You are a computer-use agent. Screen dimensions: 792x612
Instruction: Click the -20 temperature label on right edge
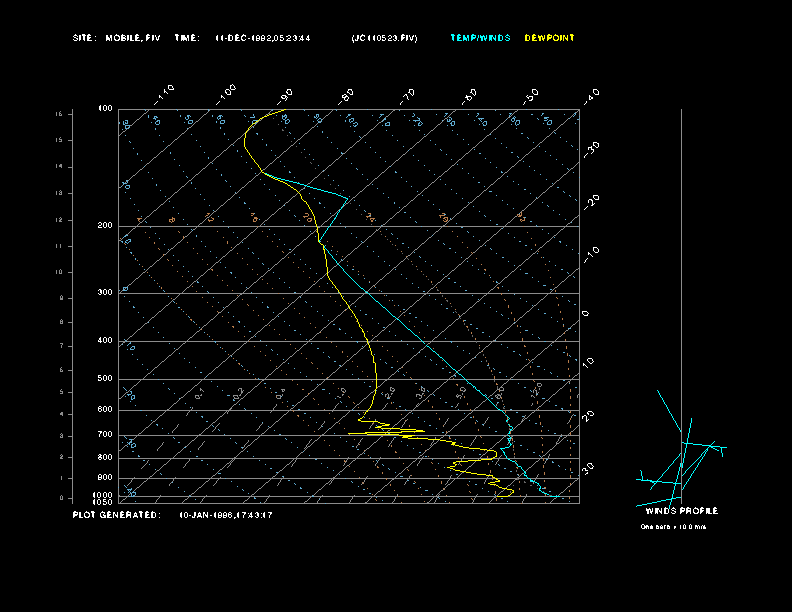[x=592, y=203]
